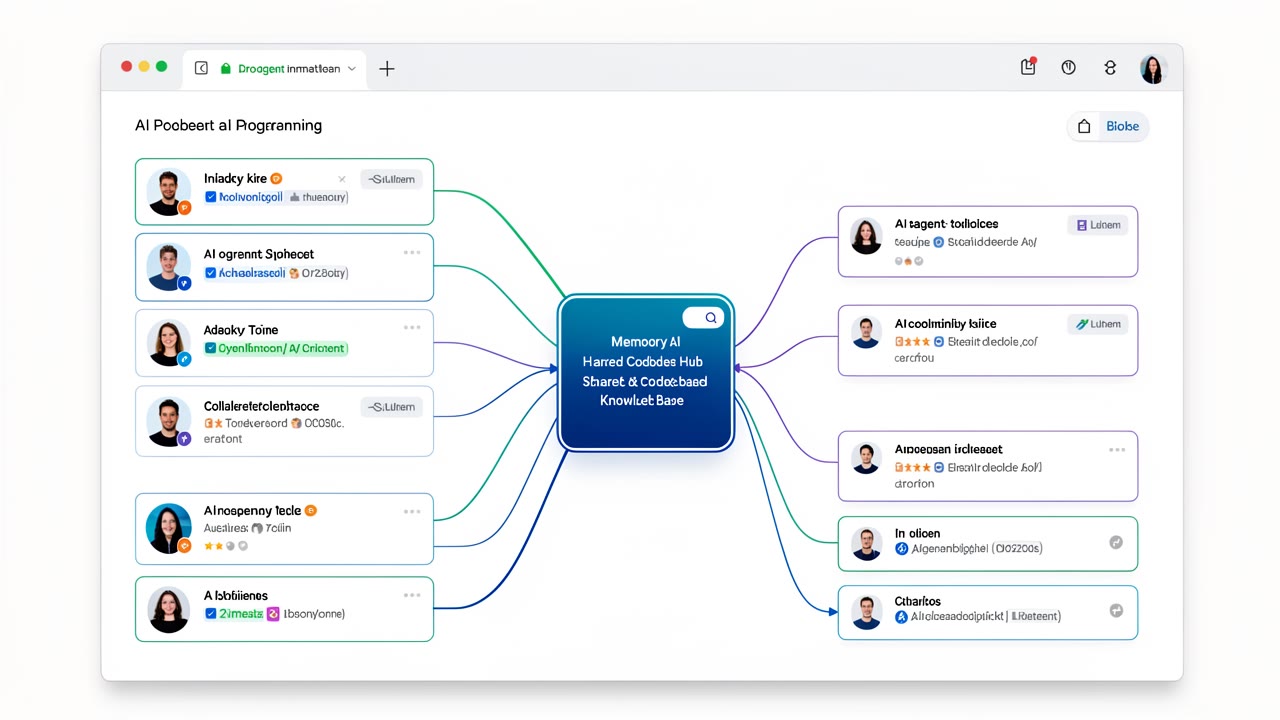The height and width of the screenshot is (720, 1280).
Task: Click the gray round icon on In olioen card
Action: (x=1116, y=542)
